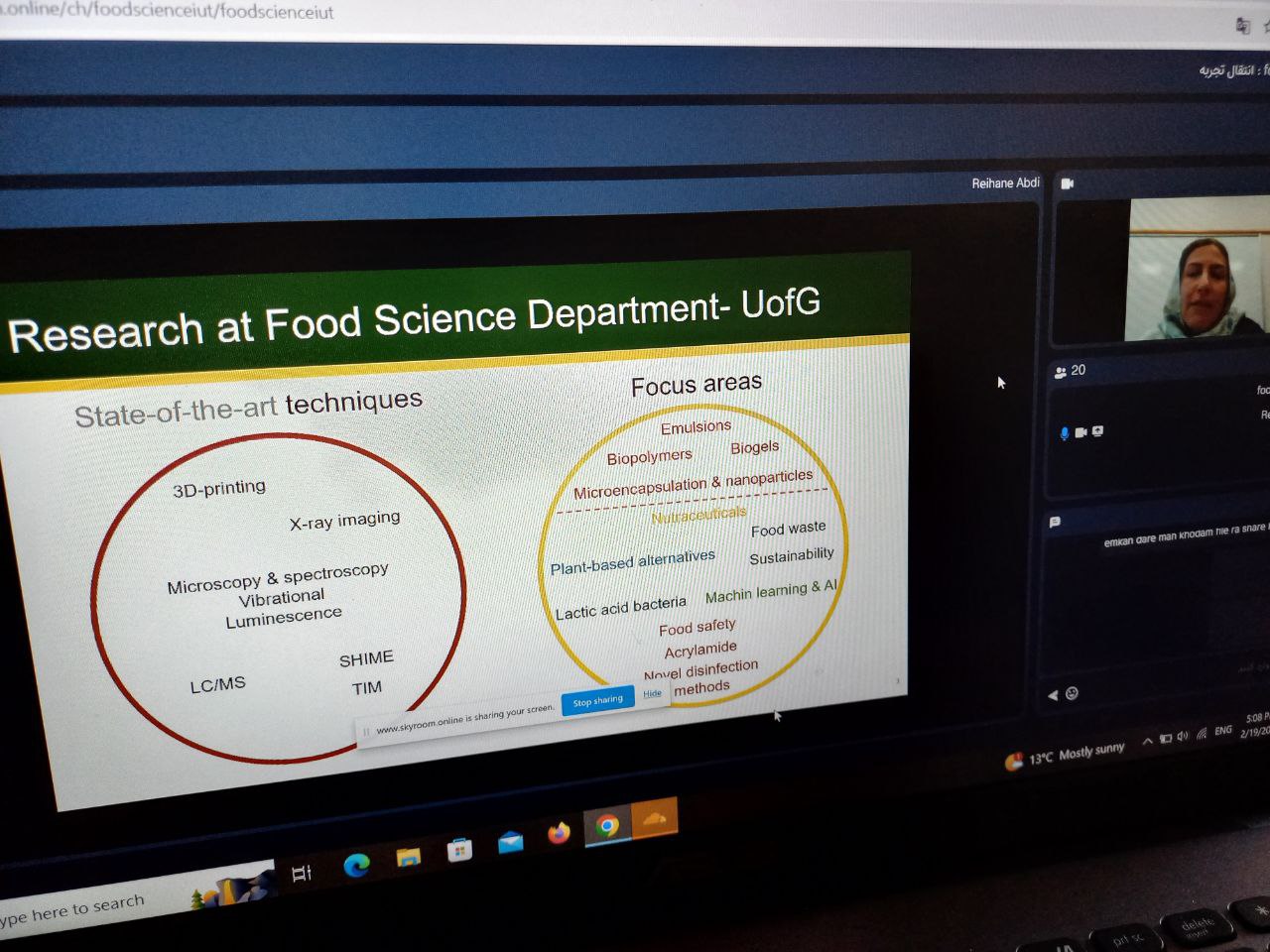Expand the hidden system tray icons chevron
This screenshot has width=1270, height=952.
click(1147, 740)
